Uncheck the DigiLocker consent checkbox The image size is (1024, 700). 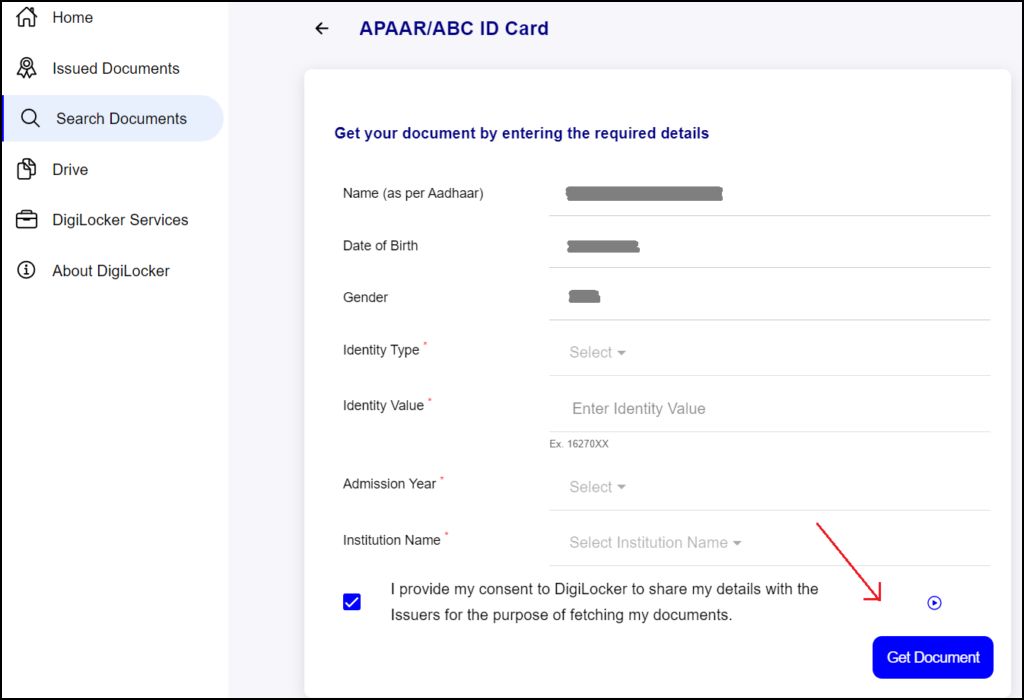point(352,601)
